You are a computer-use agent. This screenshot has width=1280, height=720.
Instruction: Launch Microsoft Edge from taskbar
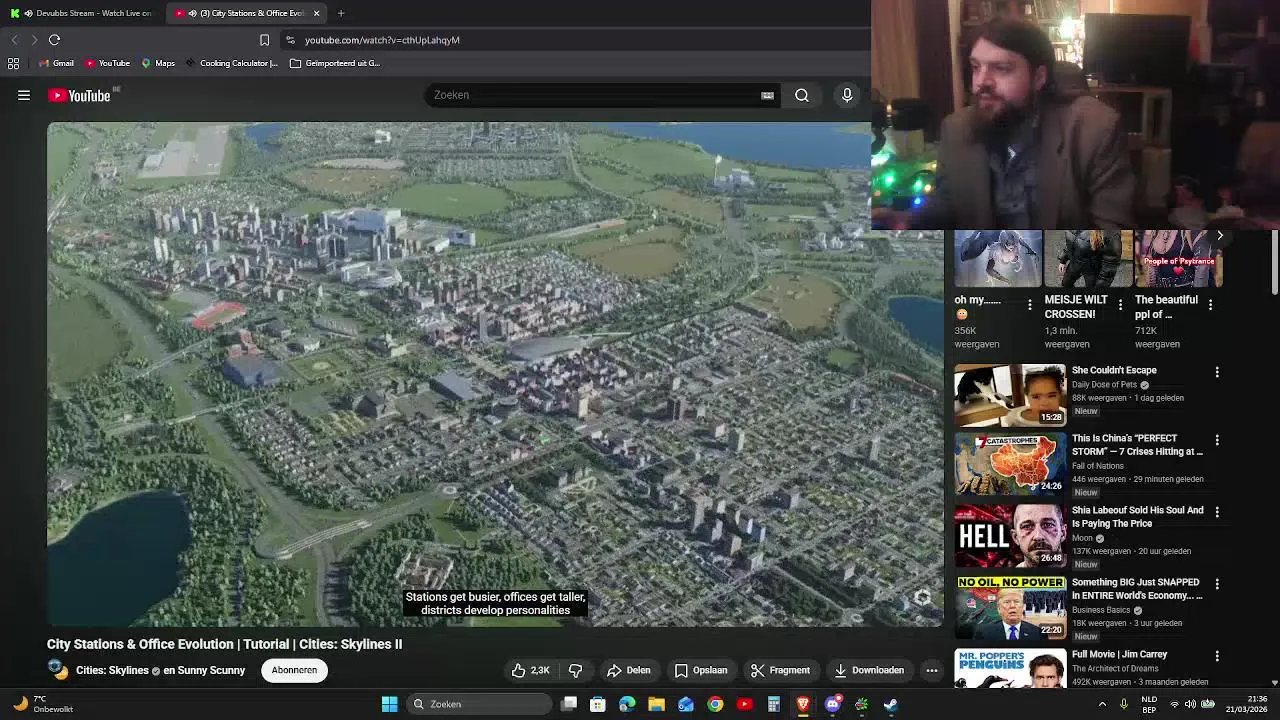pyautogui.click(x=627, y=704)
